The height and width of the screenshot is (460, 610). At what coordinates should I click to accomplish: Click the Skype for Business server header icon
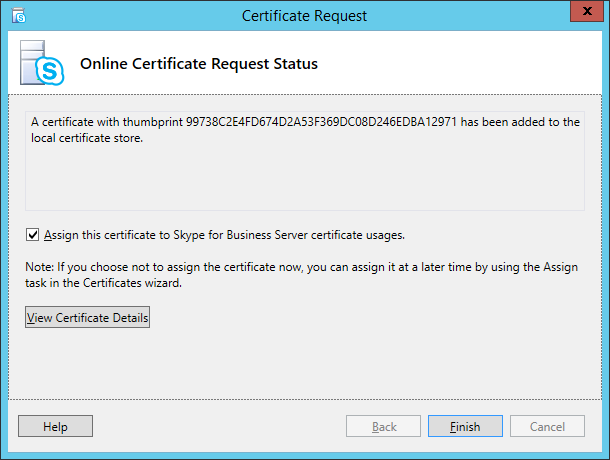click(x=42, y=63)
